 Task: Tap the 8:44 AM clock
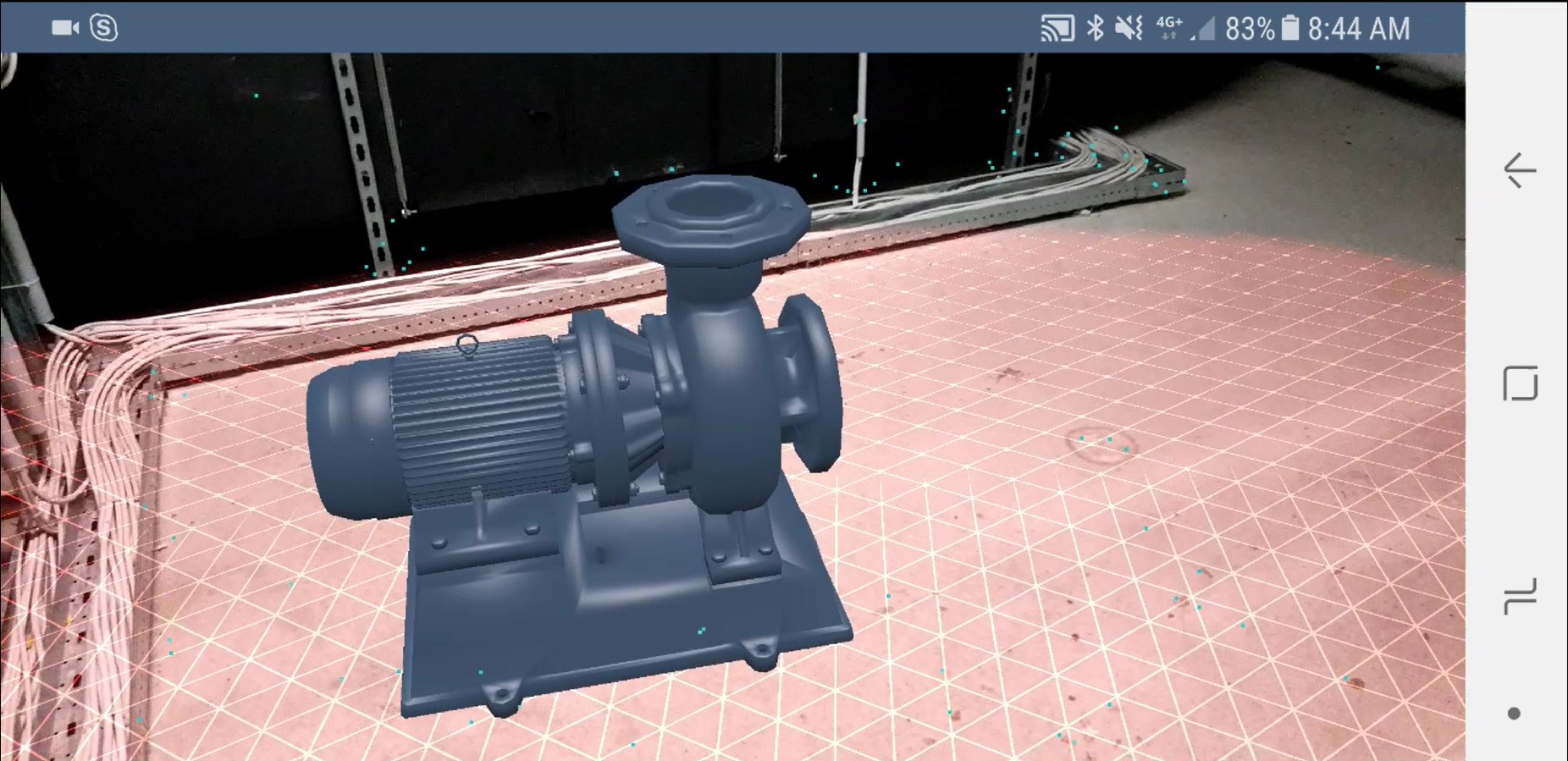coord(1359,29)
